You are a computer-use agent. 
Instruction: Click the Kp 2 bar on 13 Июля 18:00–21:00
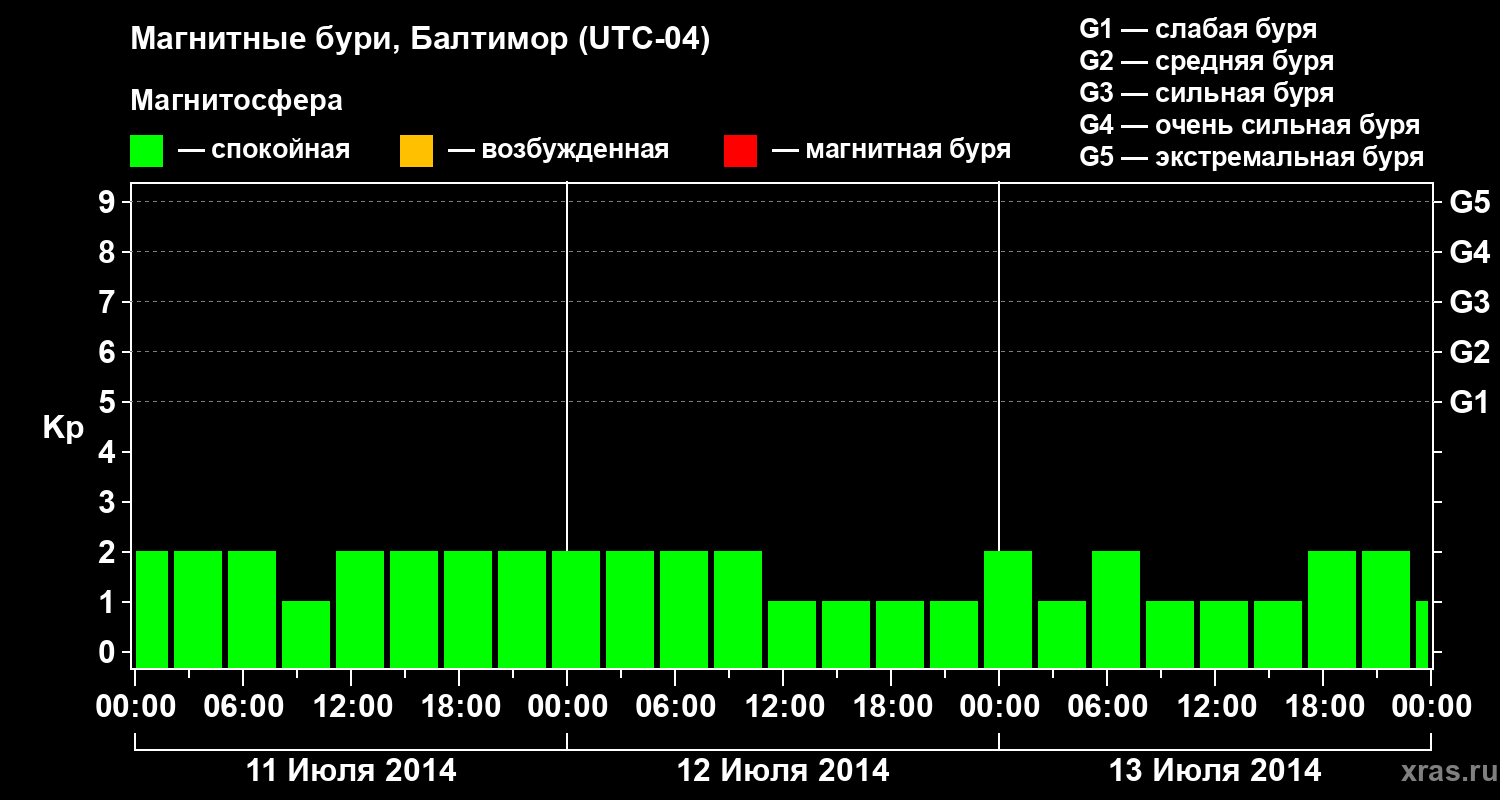1332,609
